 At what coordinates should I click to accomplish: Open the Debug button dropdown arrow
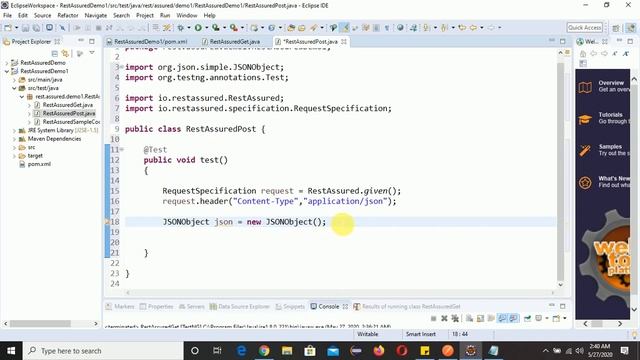[189, 28]
